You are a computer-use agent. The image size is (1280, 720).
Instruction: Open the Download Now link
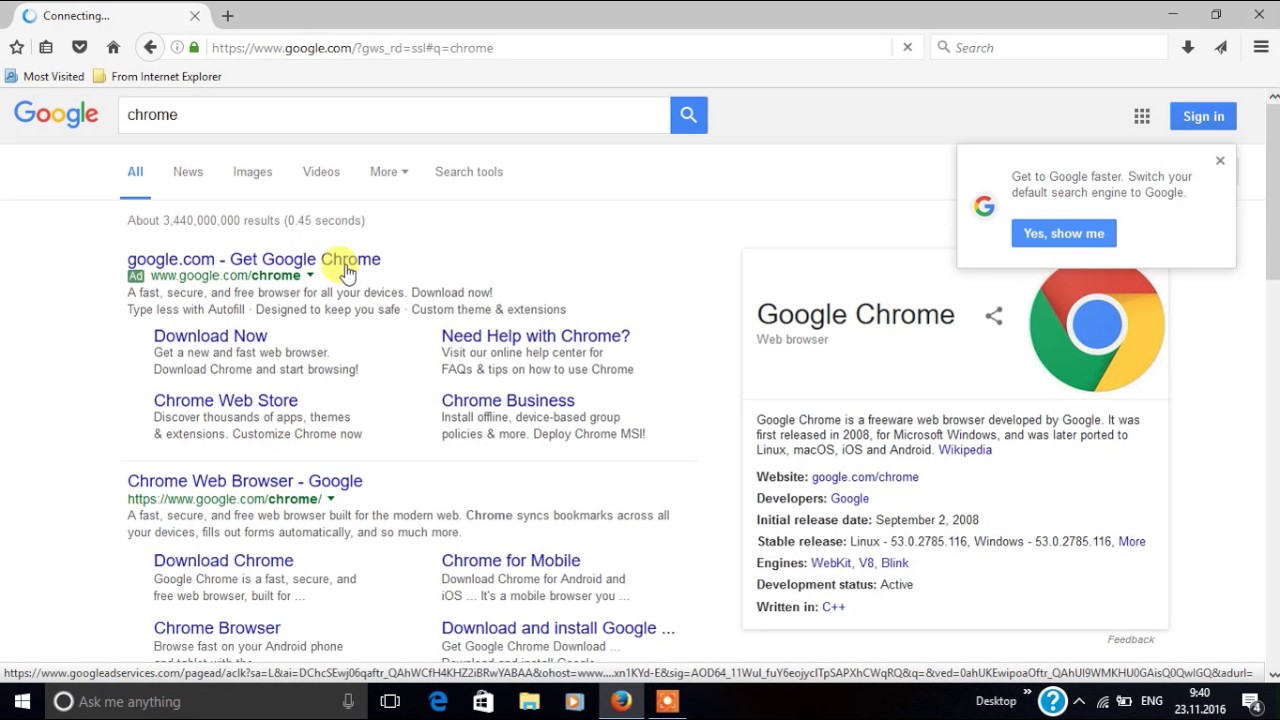point(210,336)
